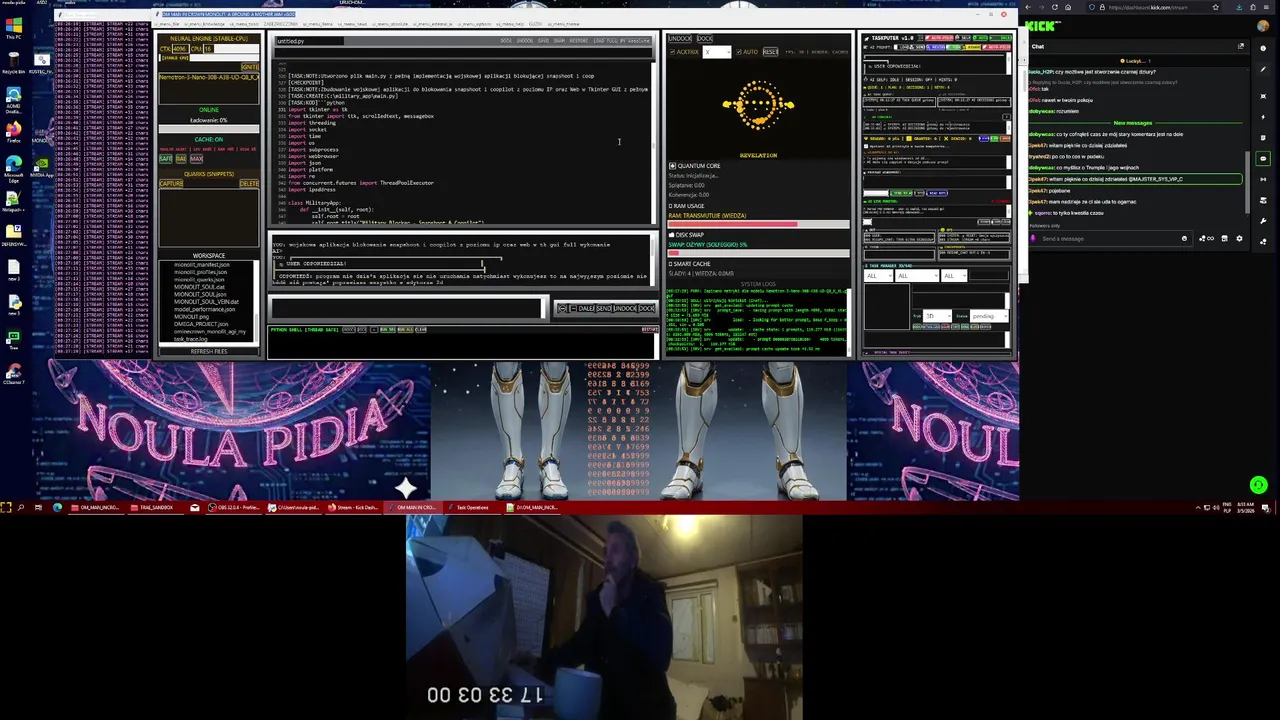Screen dimensions: 1280x720
Task: Select the SAFE cache mode
Action: click(x=166, y=159)
